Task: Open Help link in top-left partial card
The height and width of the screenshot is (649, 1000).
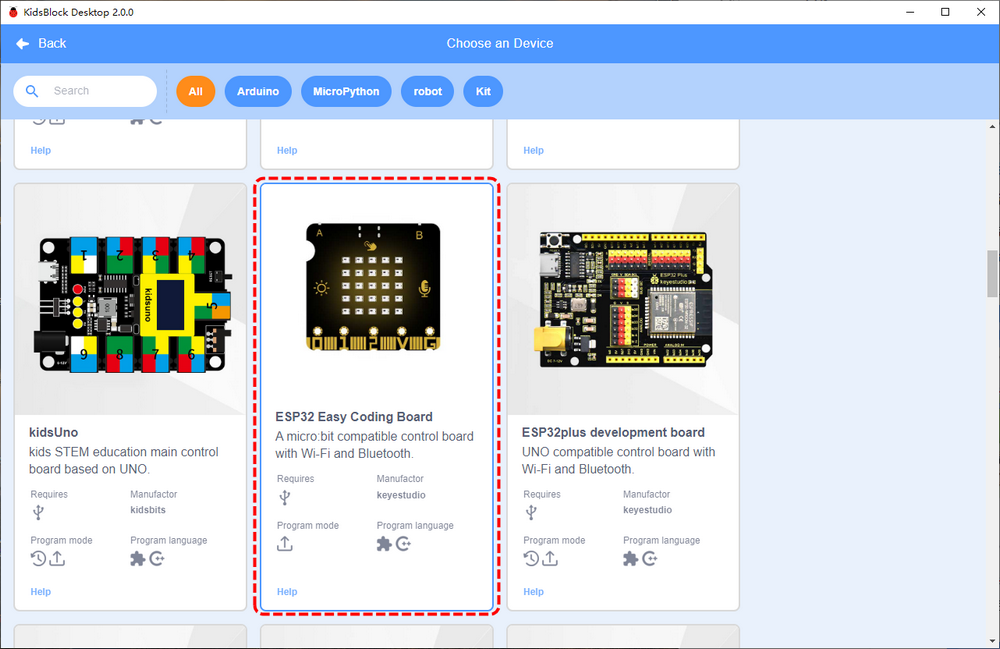Action: coord(41,150)
